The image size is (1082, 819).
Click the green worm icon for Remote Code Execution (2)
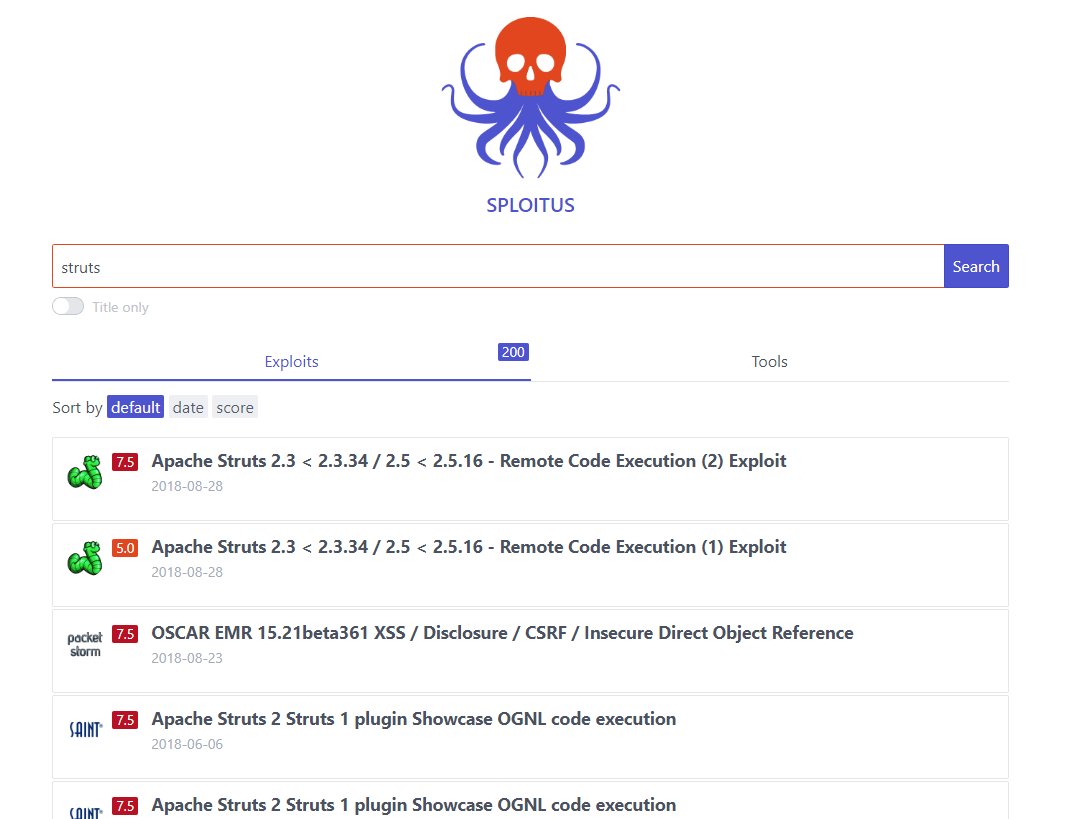click(x=85, y=472)
